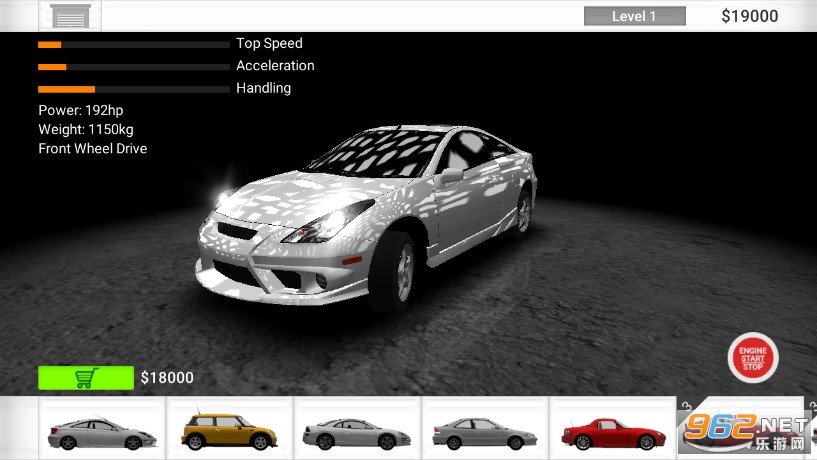The height and width of the screenshot is (460, 817).
Task: Click the $19000 cash balance
Action: tap(749, 16)
